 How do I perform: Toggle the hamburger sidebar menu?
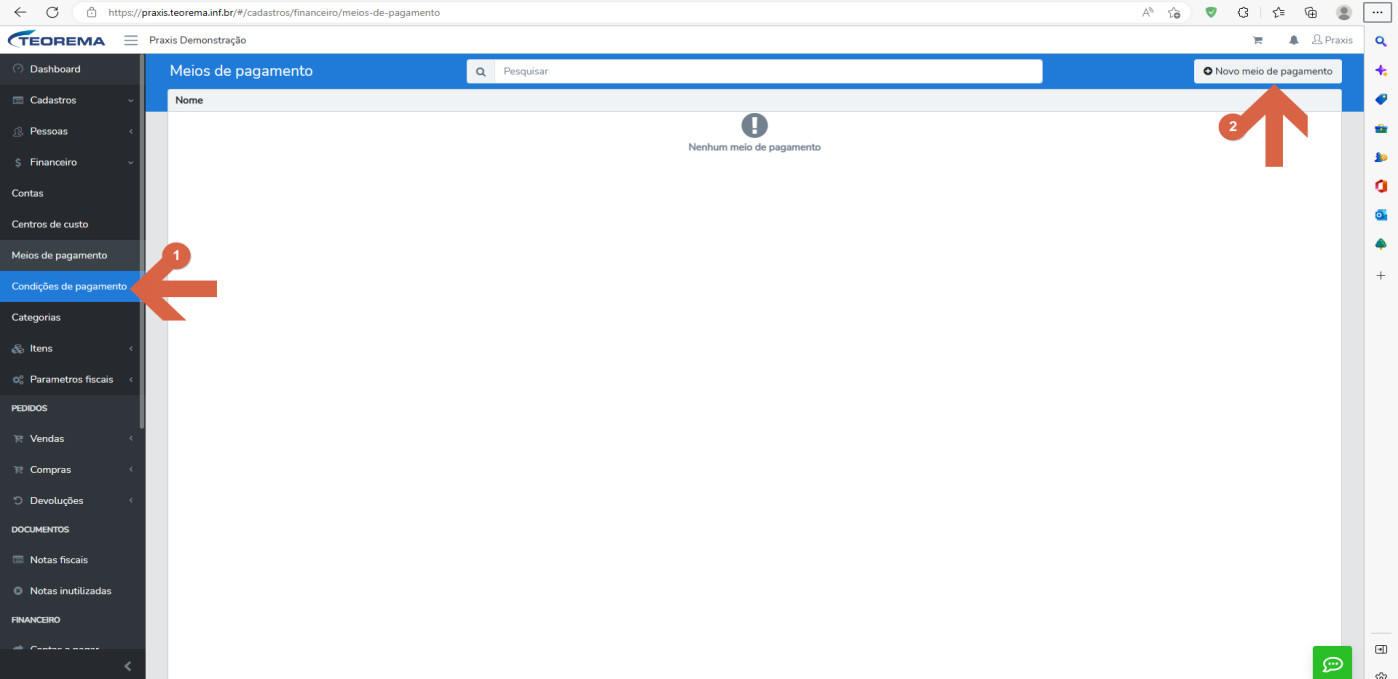coord(131,40)
